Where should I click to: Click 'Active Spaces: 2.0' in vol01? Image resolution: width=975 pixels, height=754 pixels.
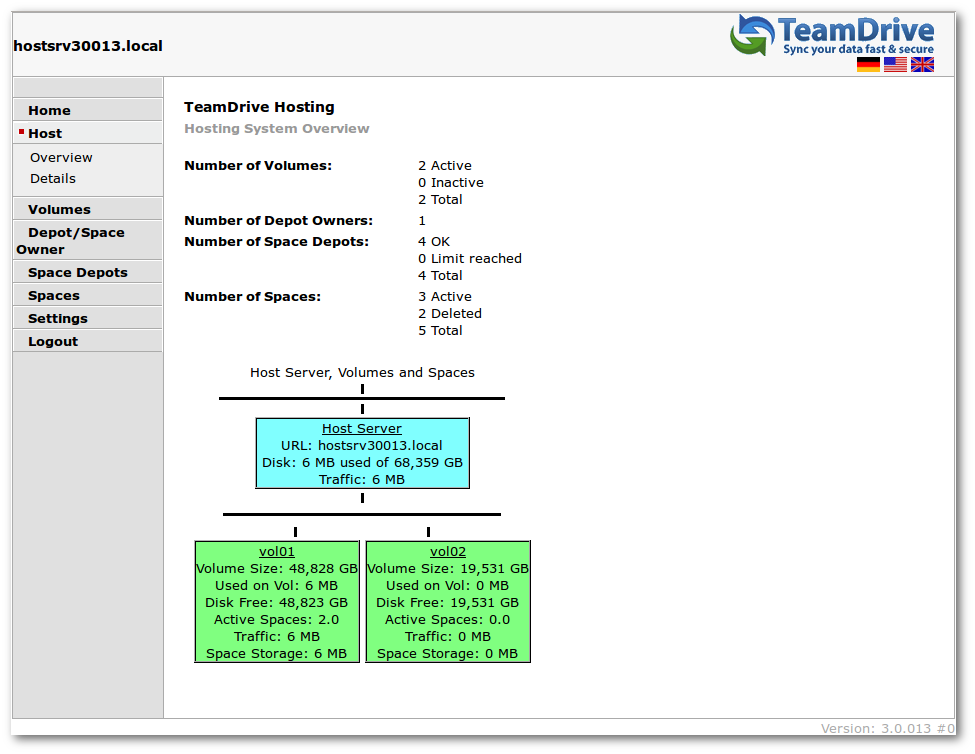pyautogui.click(x=277, y=620)
